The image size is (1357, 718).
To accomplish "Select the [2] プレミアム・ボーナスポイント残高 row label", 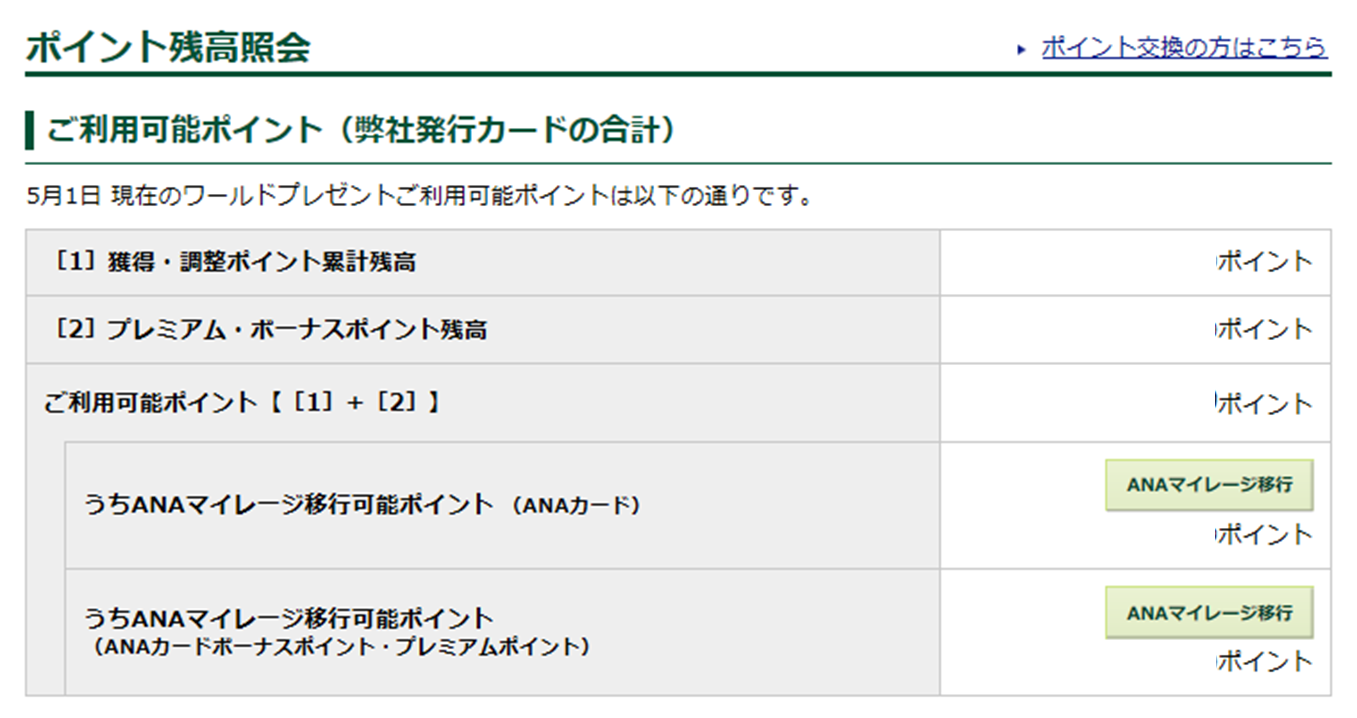I will click(x=268, y=330).
